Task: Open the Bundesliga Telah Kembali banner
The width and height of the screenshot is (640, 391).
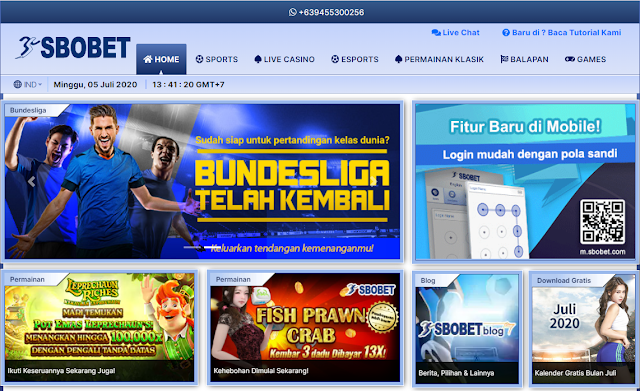Action: (202, 181)
